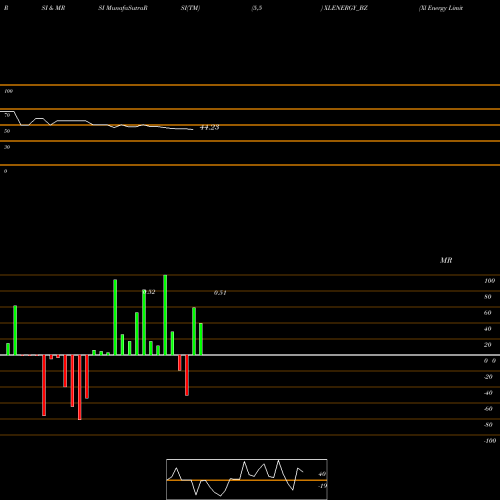Click the -80 label on MR right axis

click(x=488, y=425)
